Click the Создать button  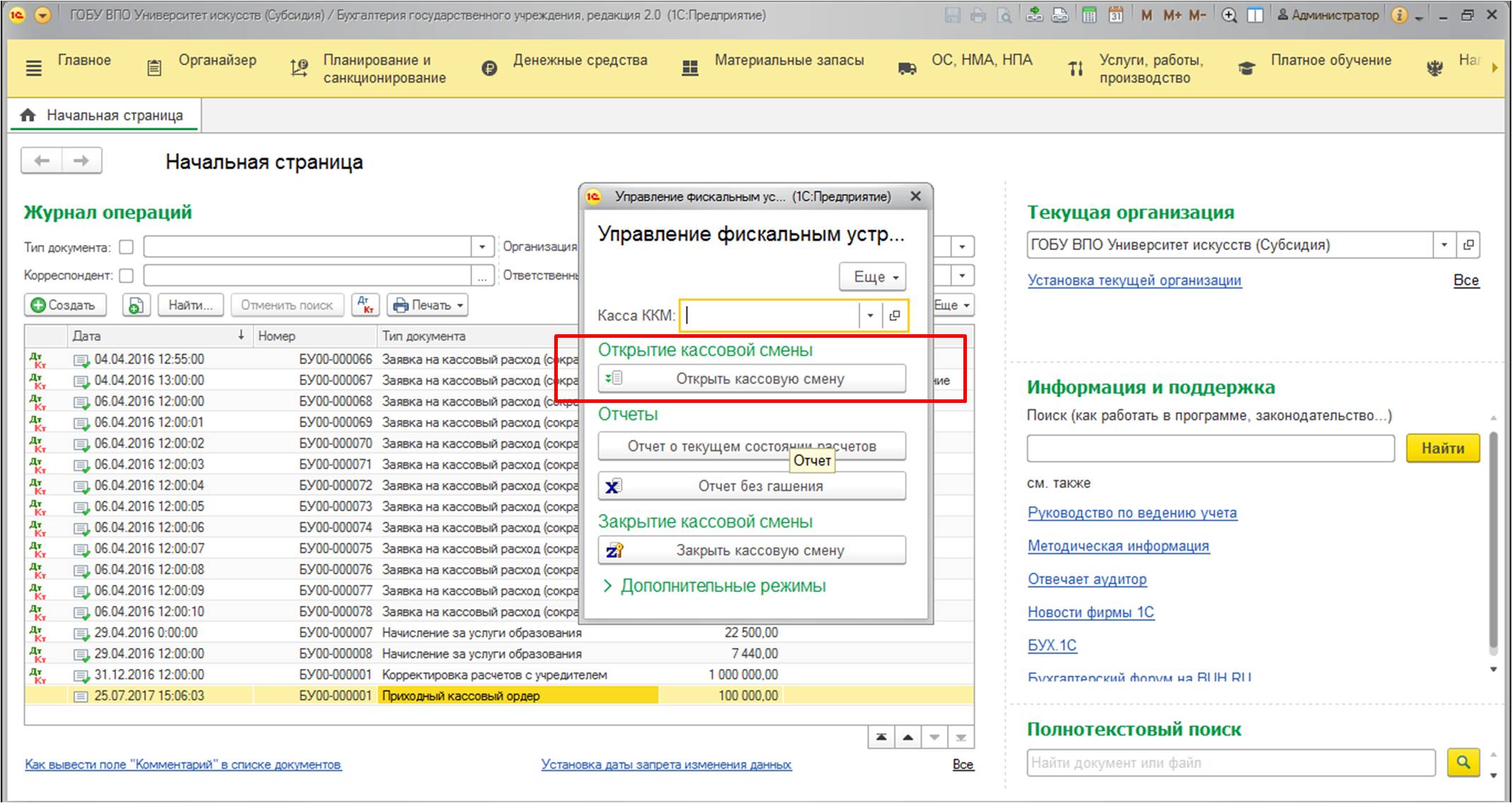pyautogui.click(x=65, y=305)
